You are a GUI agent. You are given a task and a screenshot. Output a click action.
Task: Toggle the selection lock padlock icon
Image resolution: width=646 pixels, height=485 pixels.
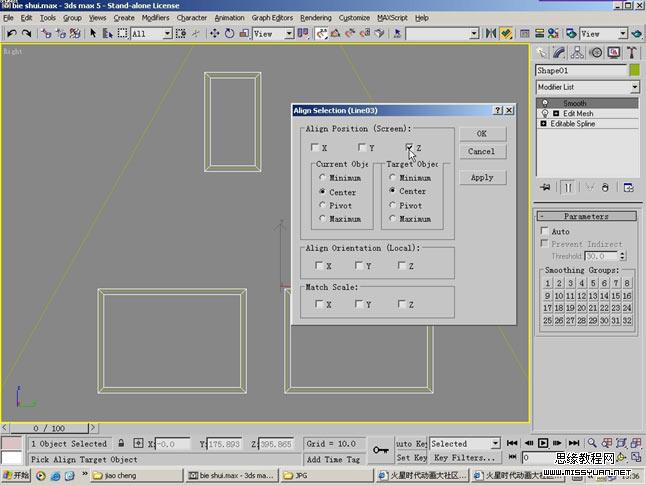click(x=121, y=443)
